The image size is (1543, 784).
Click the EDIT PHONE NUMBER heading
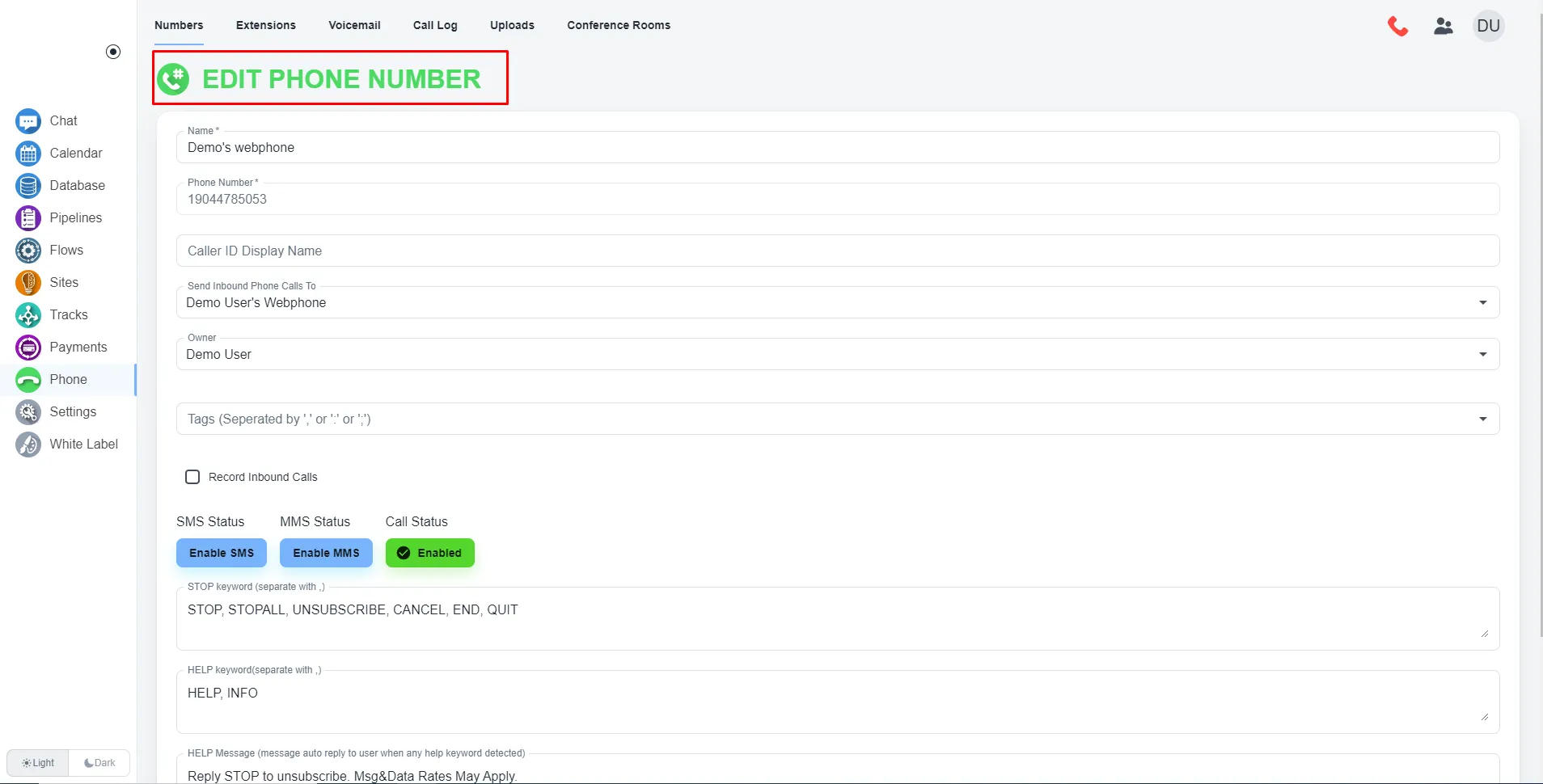[x=341, y=79]
